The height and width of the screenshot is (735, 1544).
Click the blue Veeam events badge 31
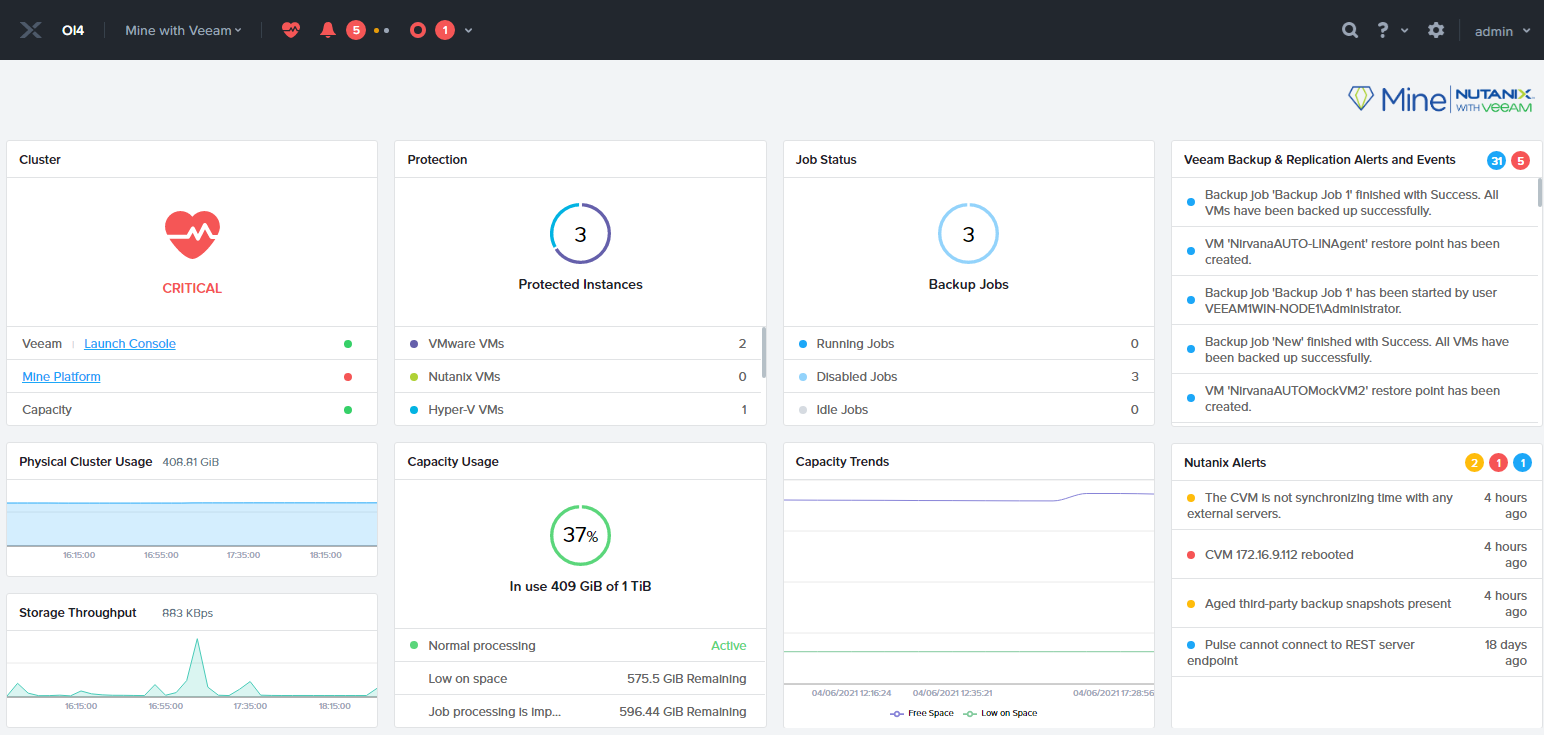tap(1496, 160)
